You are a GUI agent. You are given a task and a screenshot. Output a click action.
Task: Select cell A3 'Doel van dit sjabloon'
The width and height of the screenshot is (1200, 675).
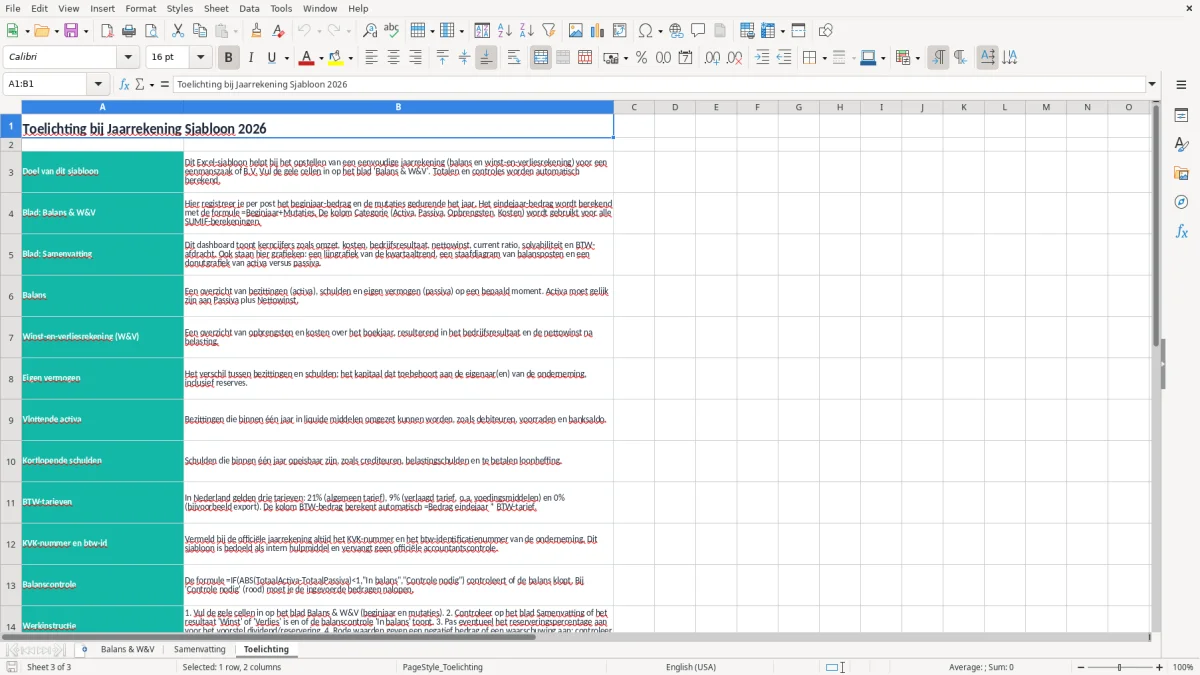[x=103, y=171]
